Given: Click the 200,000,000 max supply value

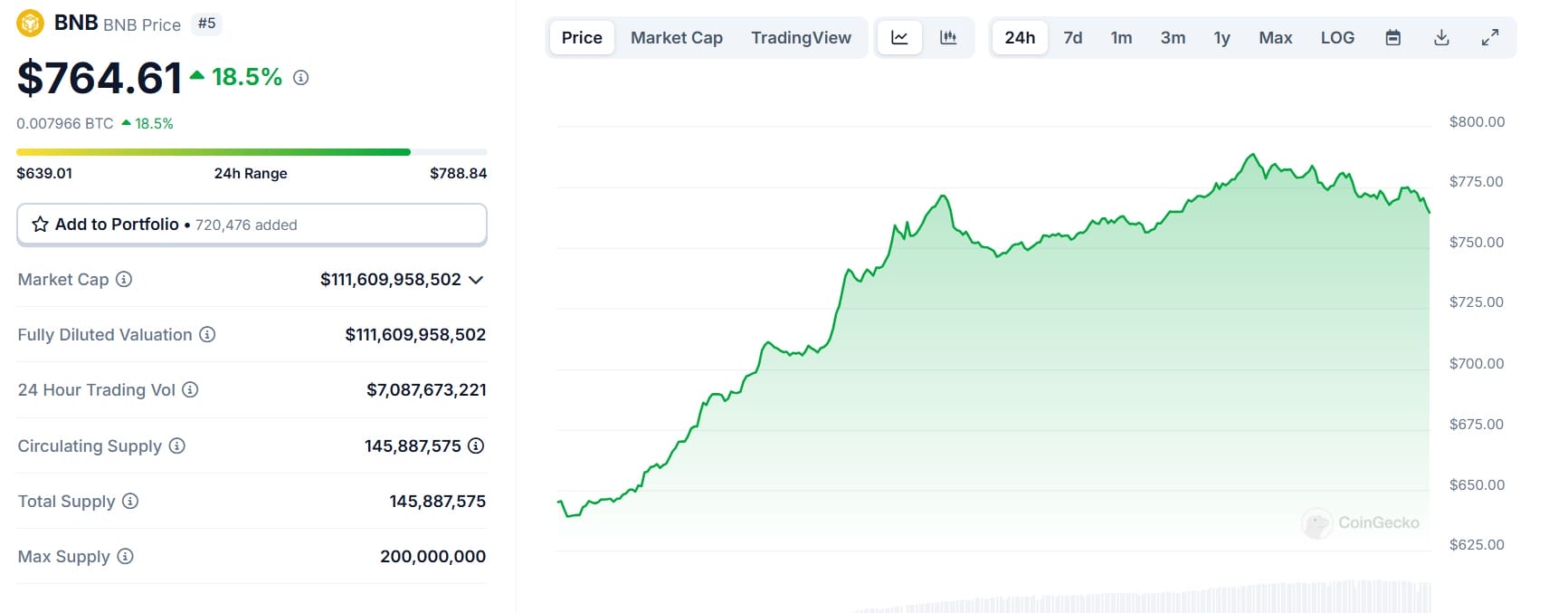Looking at the screenshot, I should click(x=432, y=557).
